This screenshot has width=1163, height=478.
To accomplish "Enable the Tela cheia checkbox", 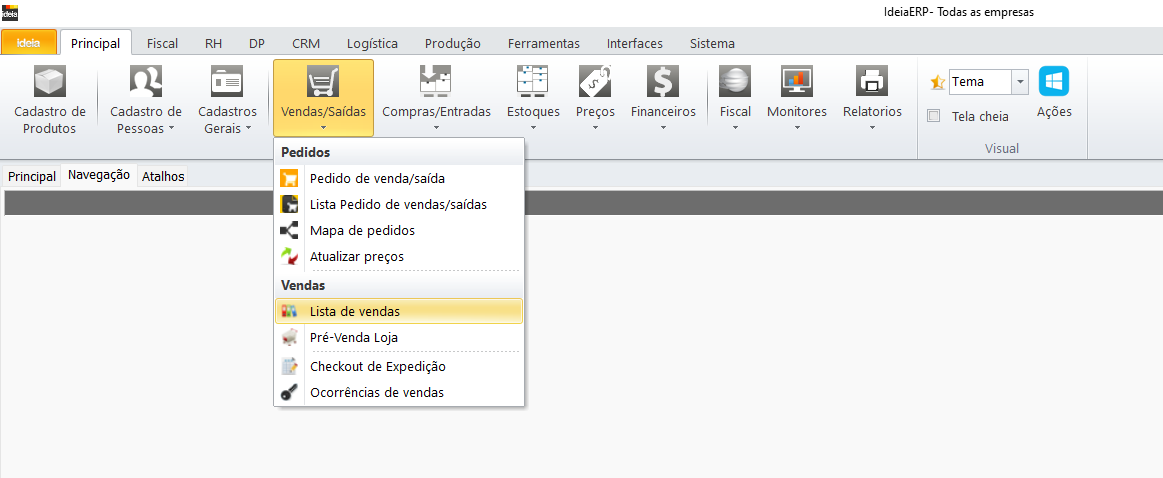I will point(934,116).
